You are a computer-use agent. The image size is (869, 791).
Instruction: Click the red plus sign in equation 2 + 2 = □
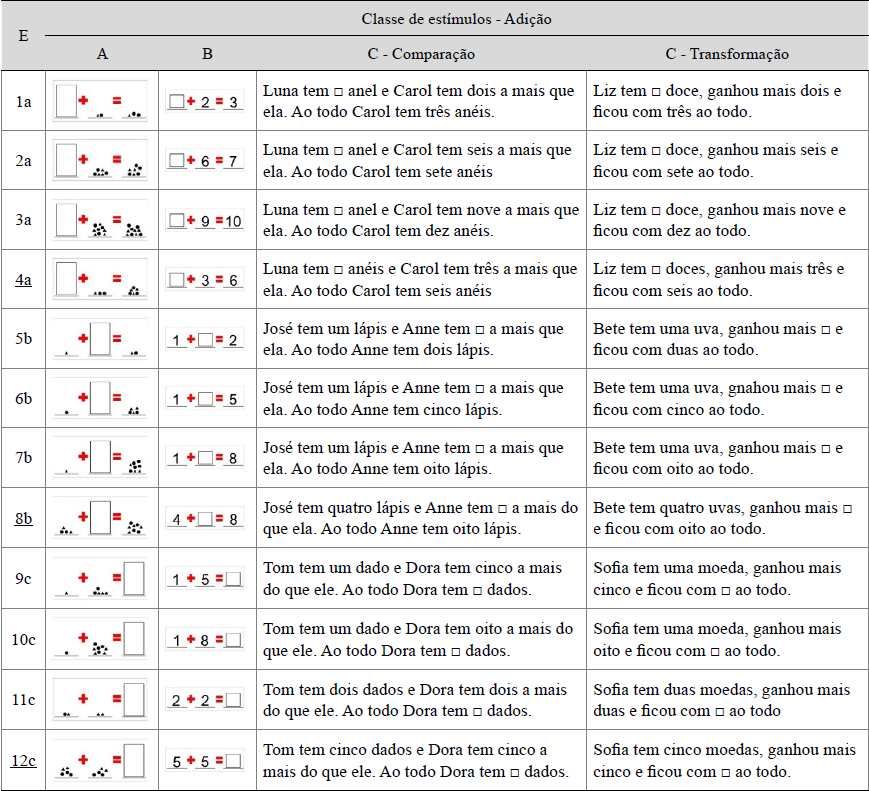pos(190,699)
